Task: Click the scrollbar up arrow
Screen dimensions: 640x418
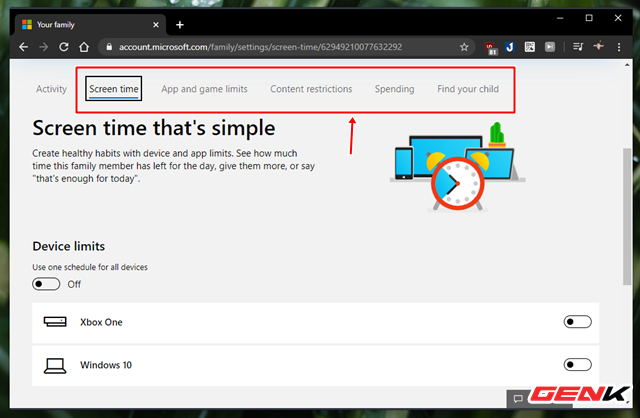Action: coord(627,65)
